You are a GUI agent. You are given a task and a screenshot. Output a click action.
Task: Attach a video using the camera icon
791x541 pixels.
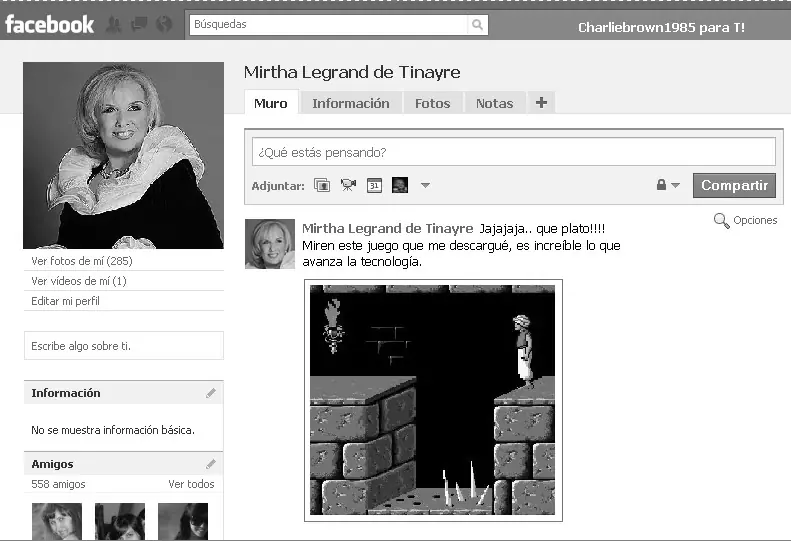pyautogui.click(x=348, y=185)
